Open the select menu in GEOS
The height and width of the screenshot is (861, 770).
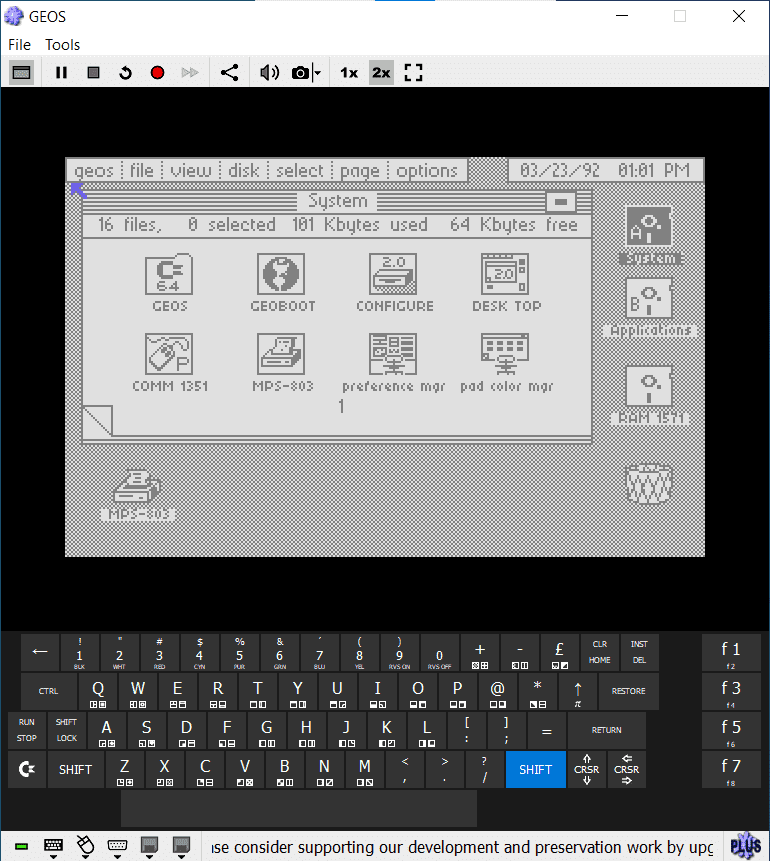(300, 170)
